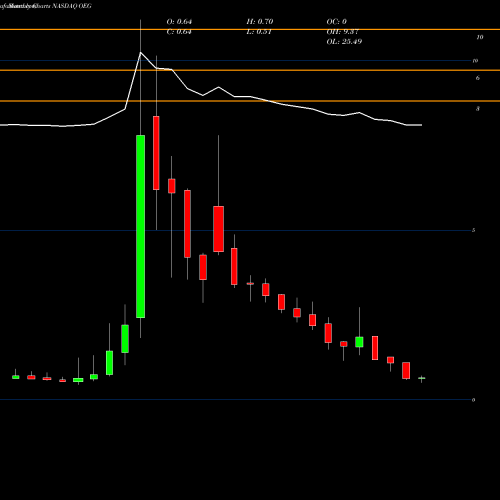Click the '8' label under lowest orange line
The height and width of the screenshot is (500, 500).
478,109
